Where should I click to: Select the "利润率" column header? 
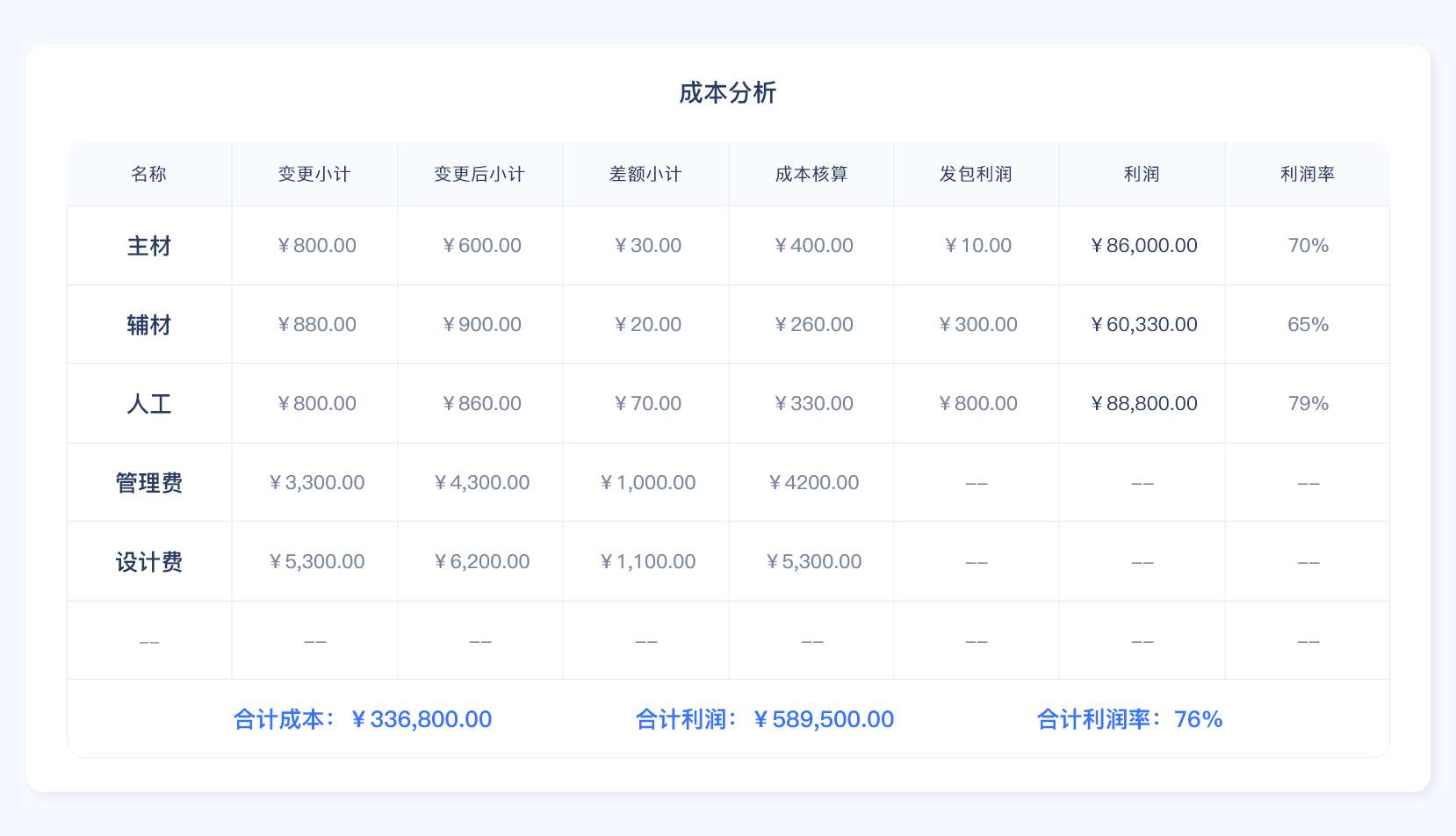click(x=1308, y=174)
